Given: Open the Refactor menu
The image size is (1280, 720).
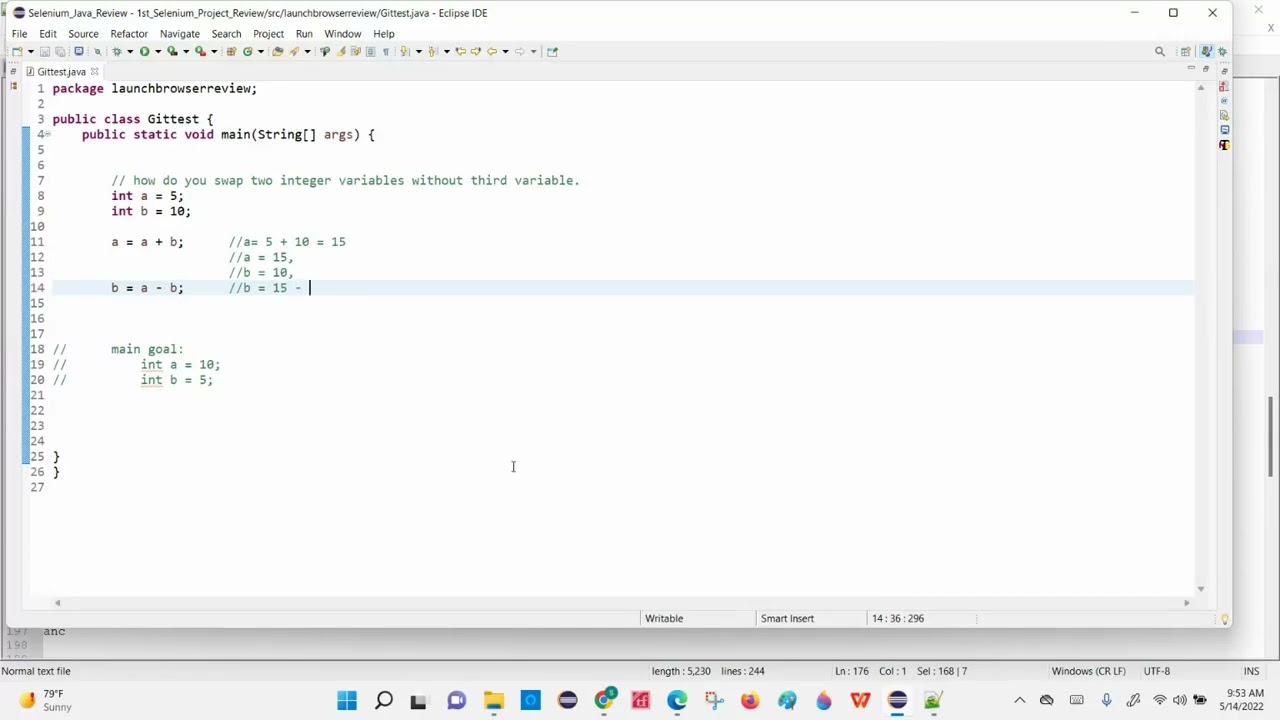Looking at the screenshot, I should click(129, 33).
